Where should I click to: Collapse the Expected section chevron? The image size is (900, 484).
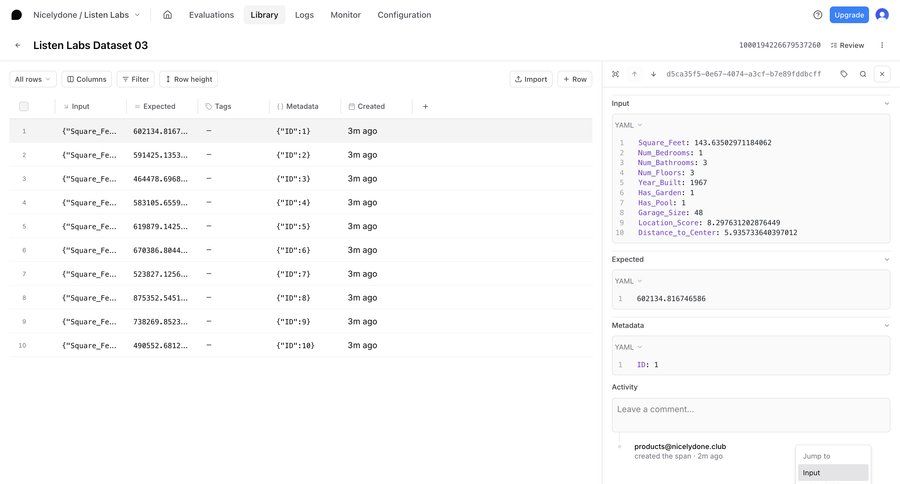[886, 260]
